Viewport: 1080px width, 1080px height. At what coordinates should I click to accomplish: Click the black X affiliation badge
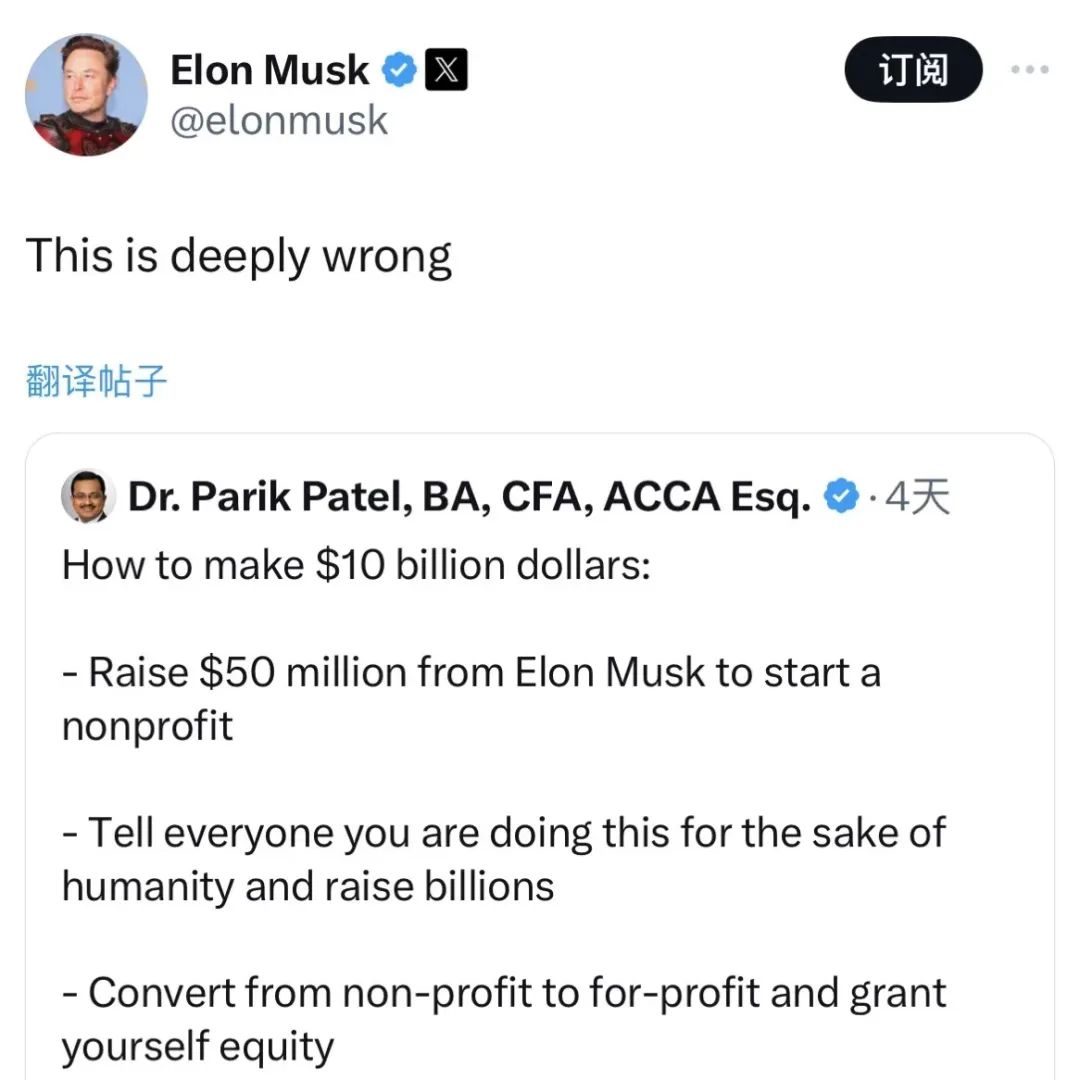point(446,71)
